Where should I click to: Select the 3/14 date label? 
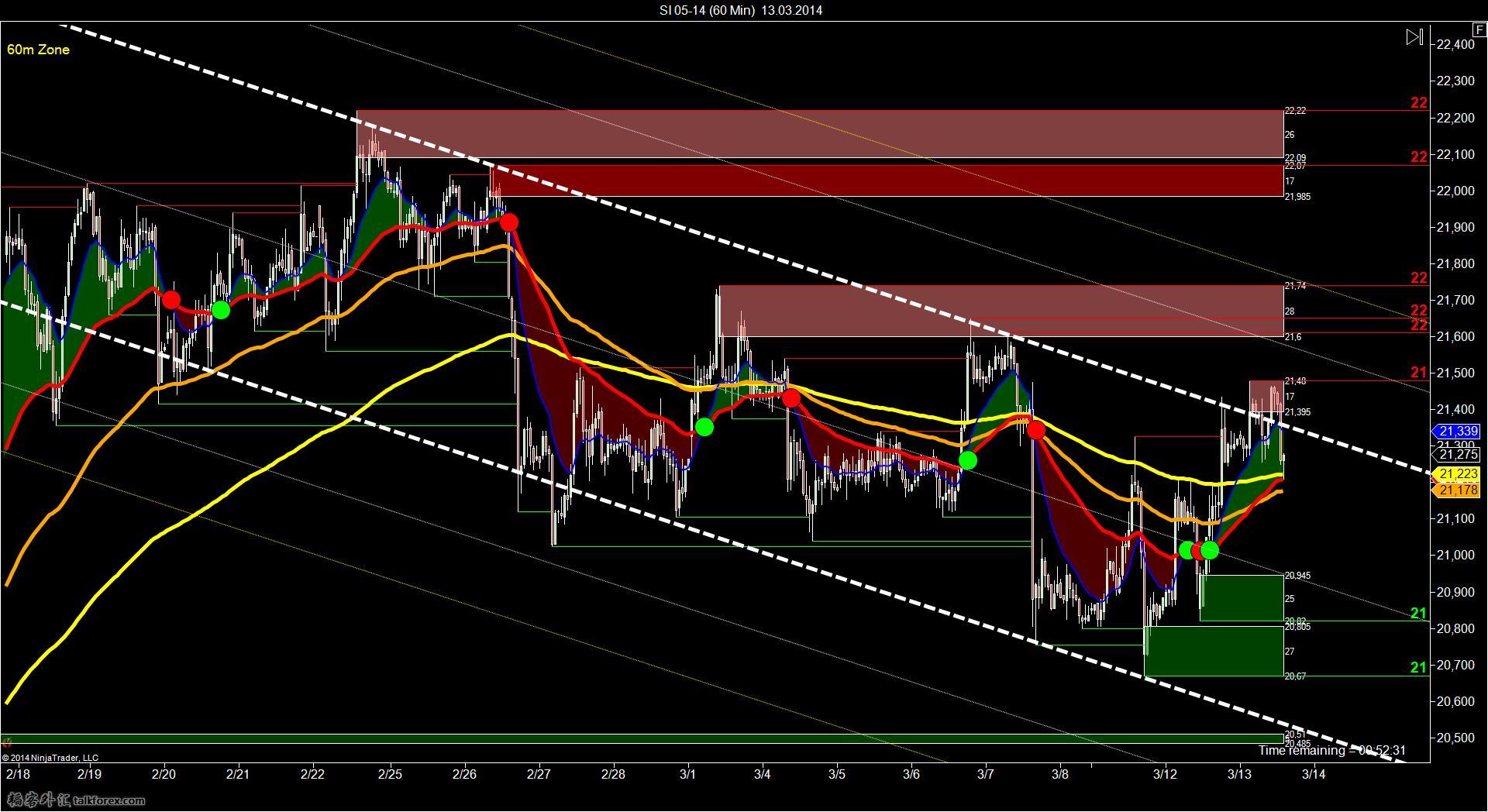(x=1314, y=774)
